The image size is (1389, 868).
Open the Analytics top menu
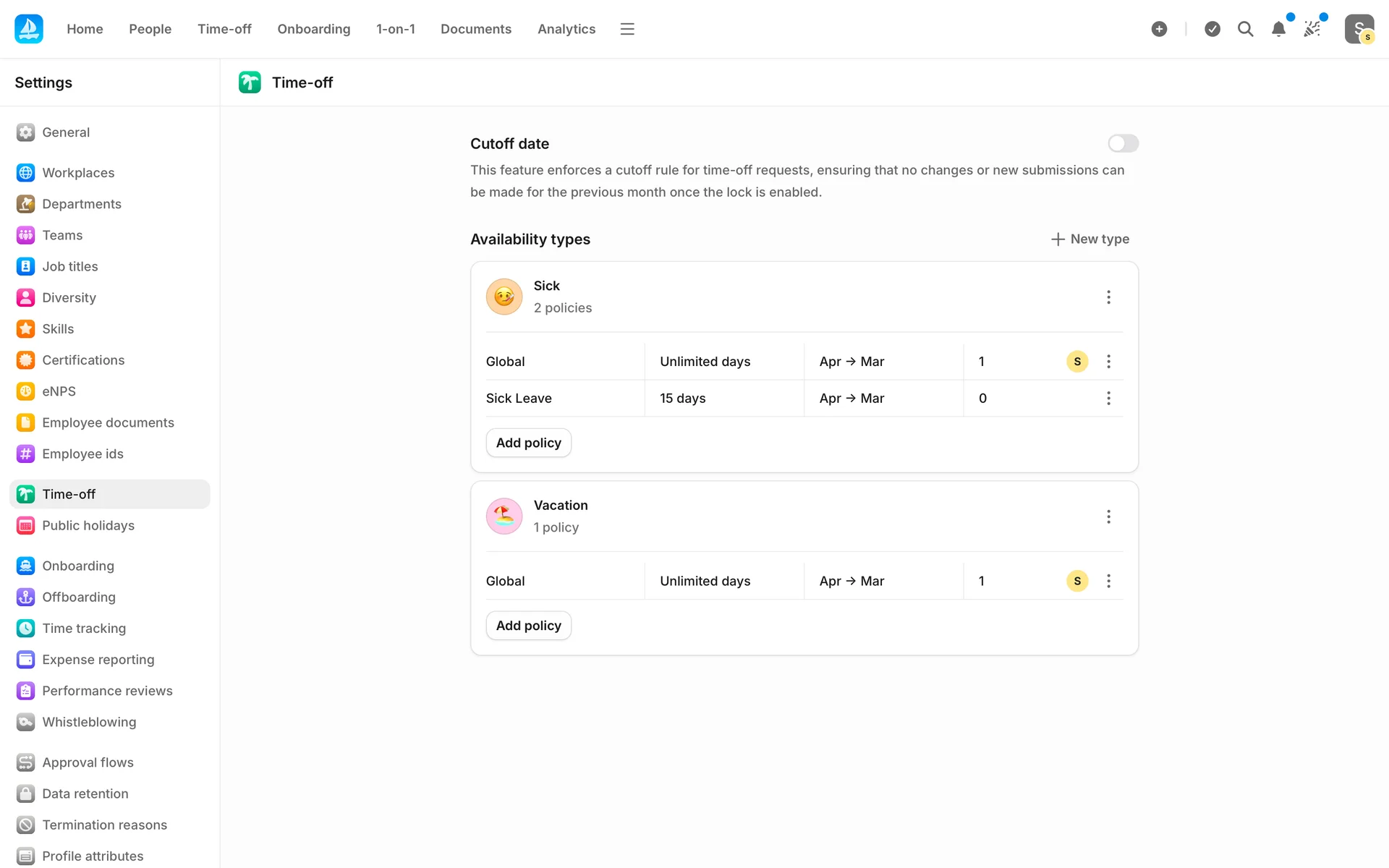point(566,29)
